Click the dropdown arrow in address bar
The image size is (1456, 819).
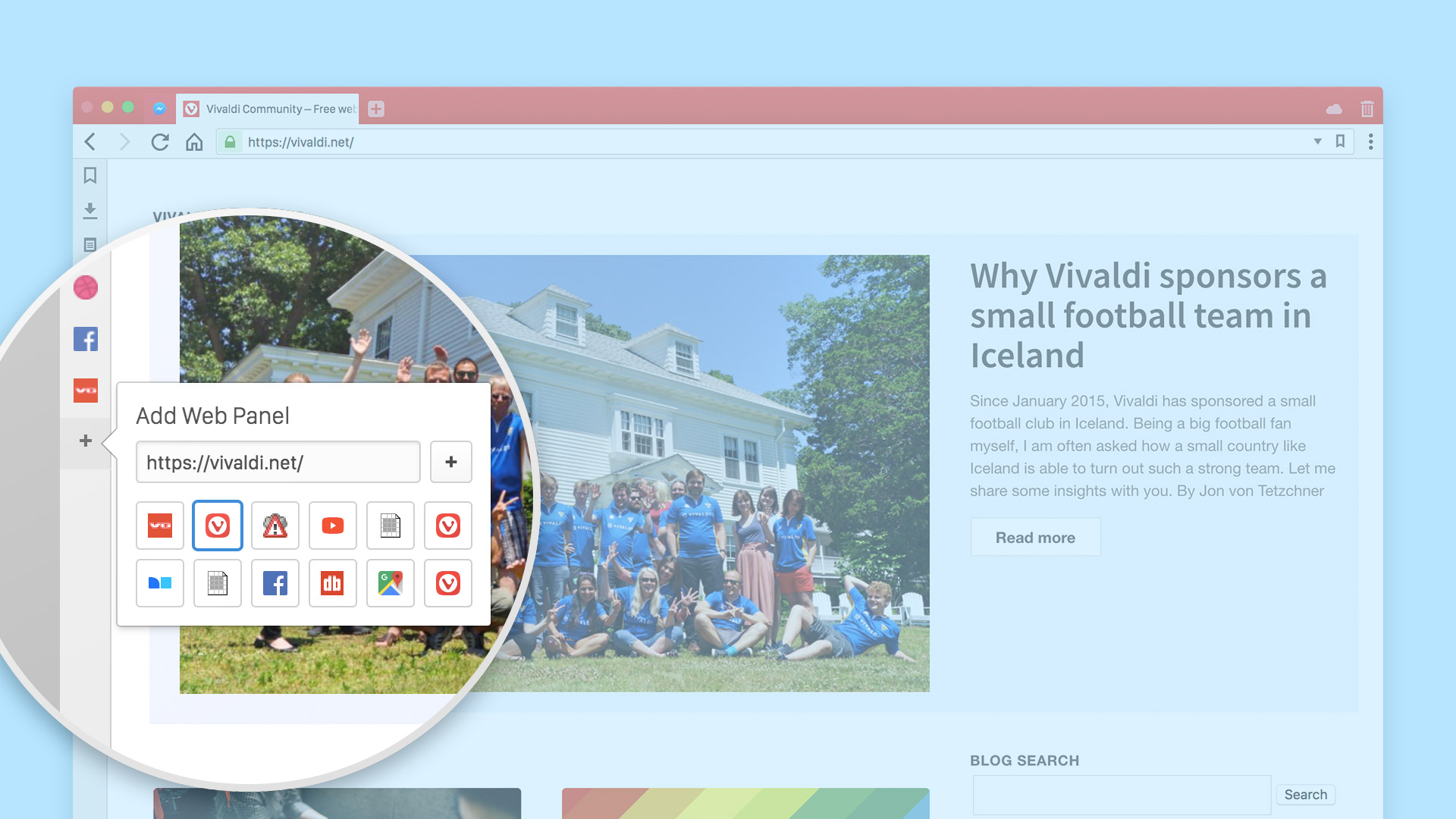pyautogui.click(x=1317, y=141)
